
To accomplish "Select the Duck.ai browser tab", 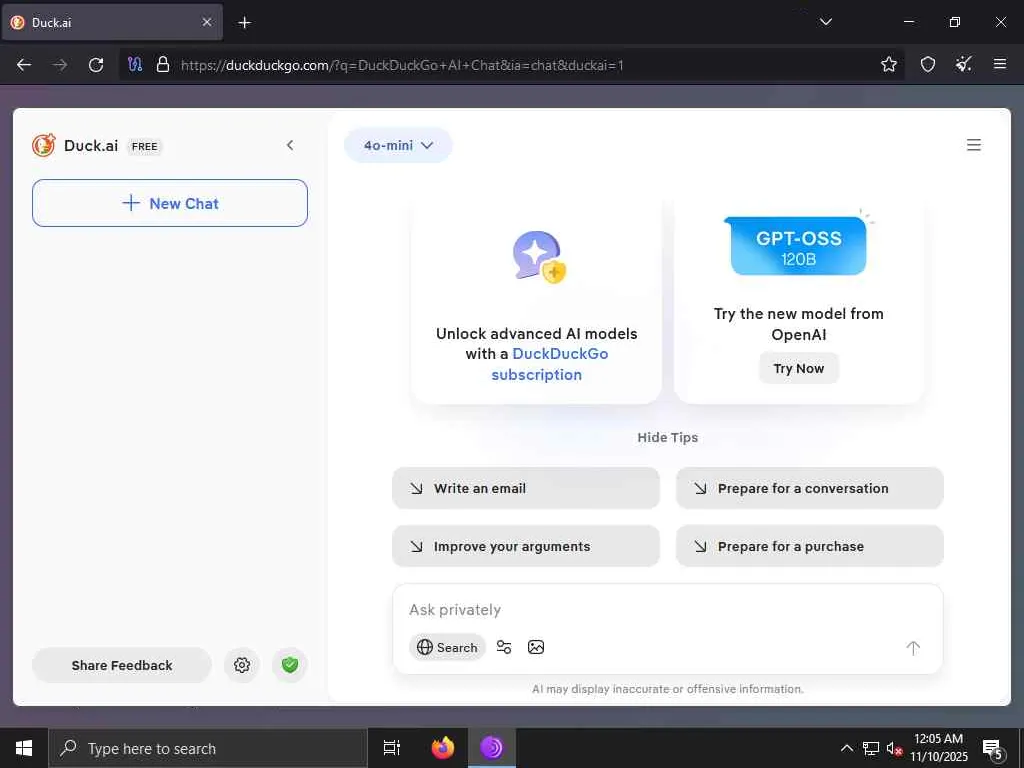I will point(111,22).
